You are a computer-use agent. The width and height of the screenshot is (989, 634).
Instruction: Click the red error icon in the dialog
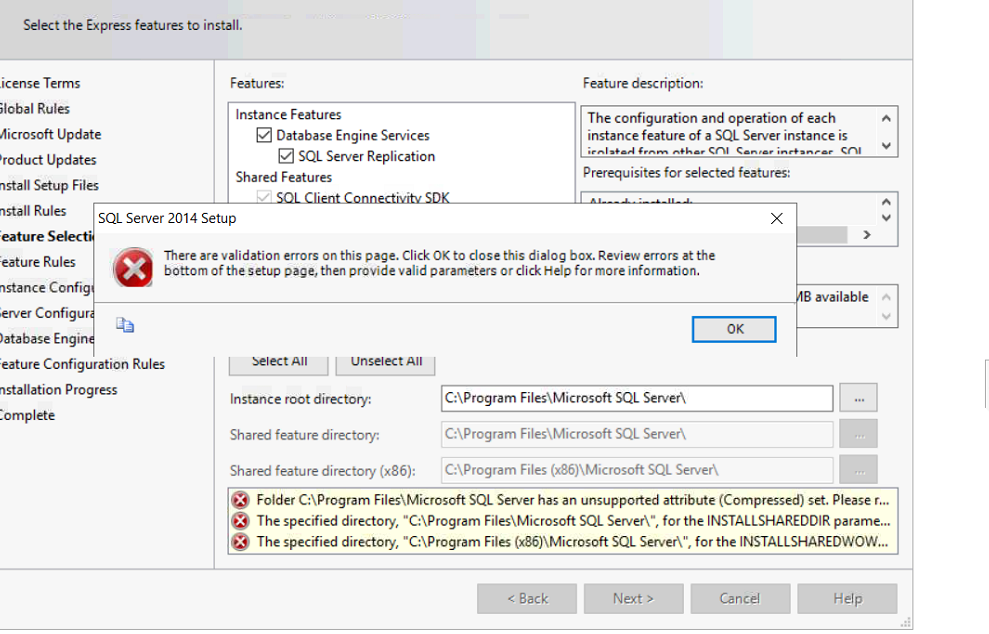(x=133, y=267)
